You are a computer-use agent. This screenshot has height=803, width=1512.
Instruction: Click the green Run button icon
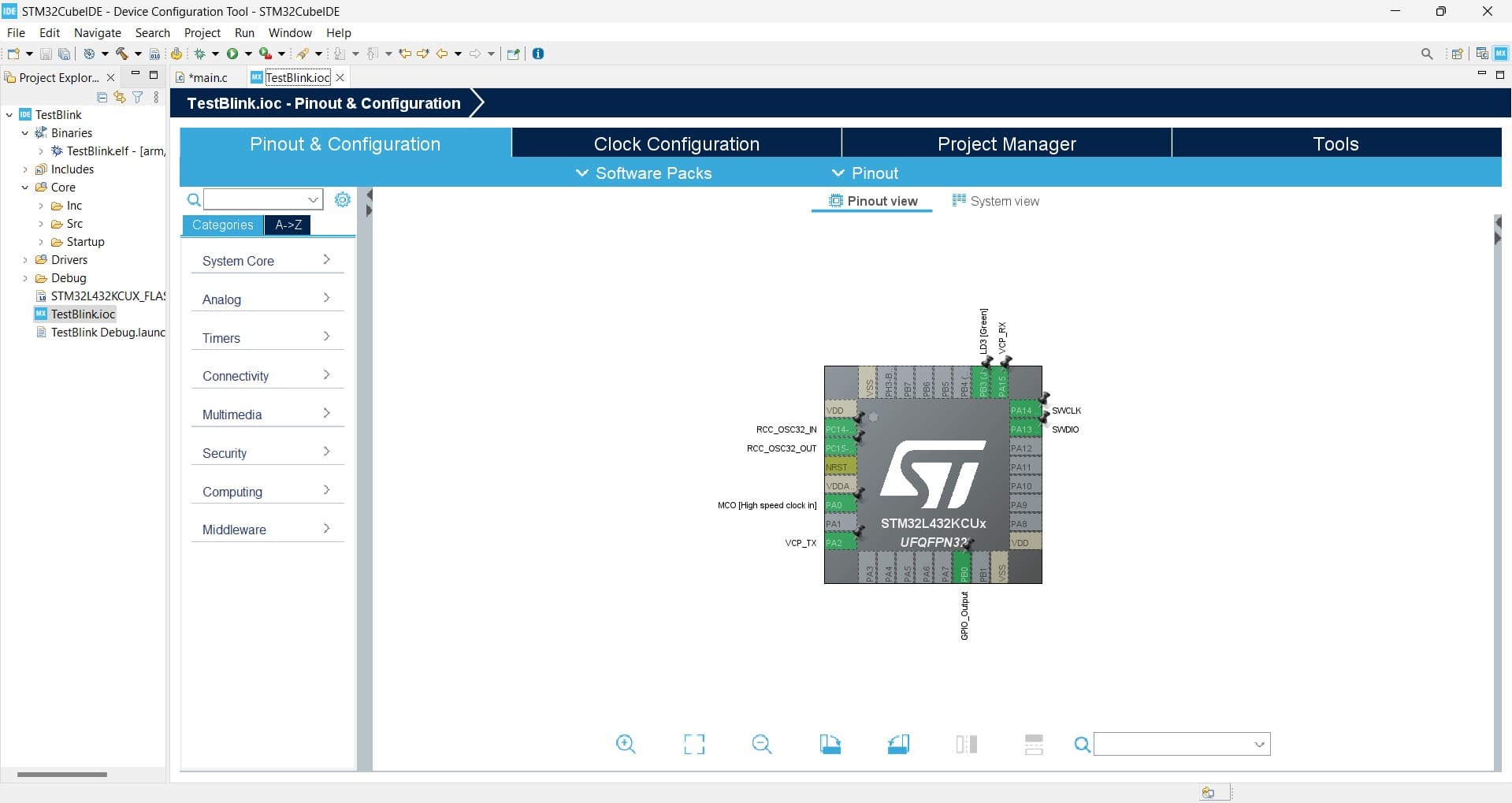click(x=232, y=54)
